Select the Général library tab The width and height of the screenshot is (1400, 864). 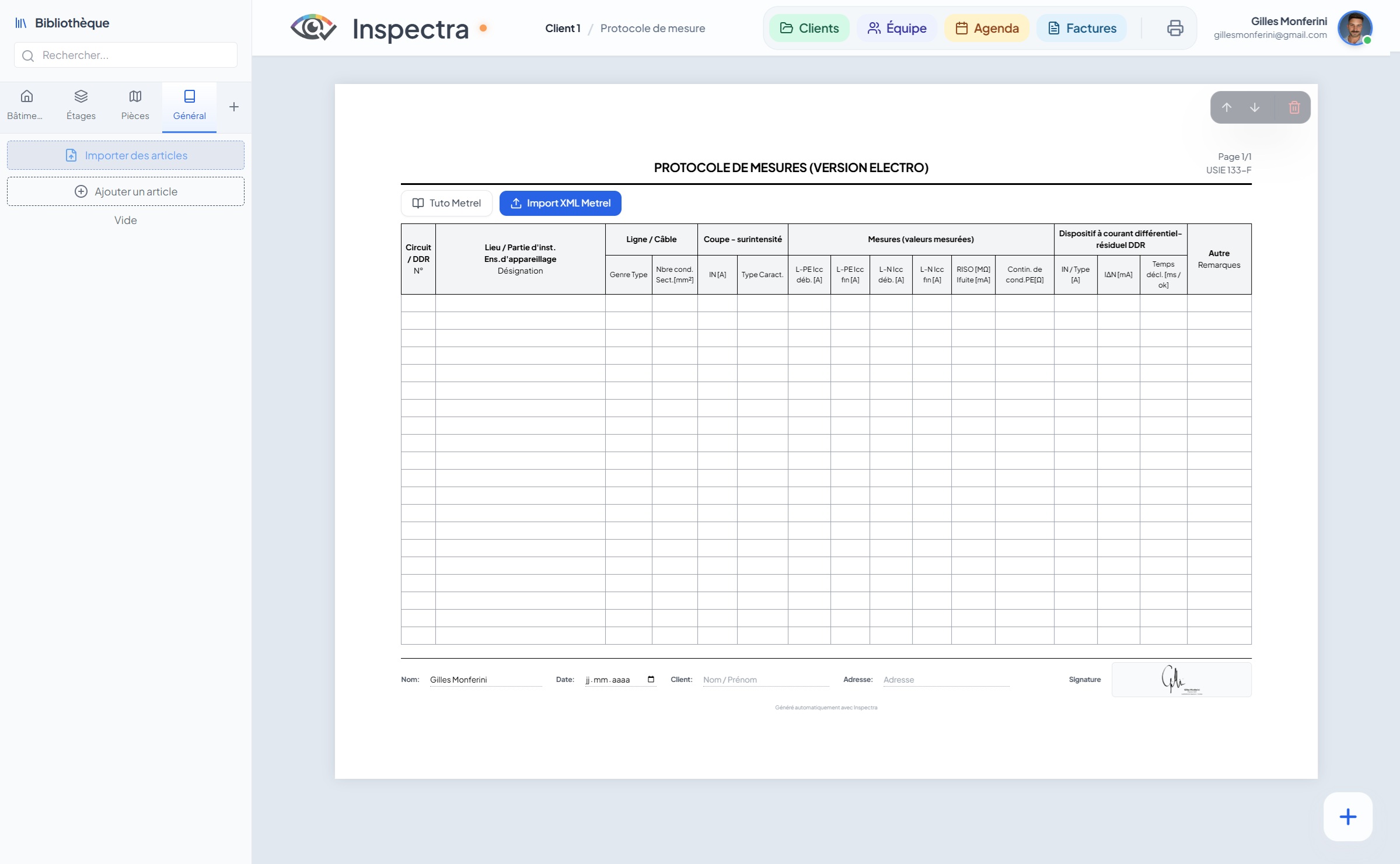[x=189, y=105]
